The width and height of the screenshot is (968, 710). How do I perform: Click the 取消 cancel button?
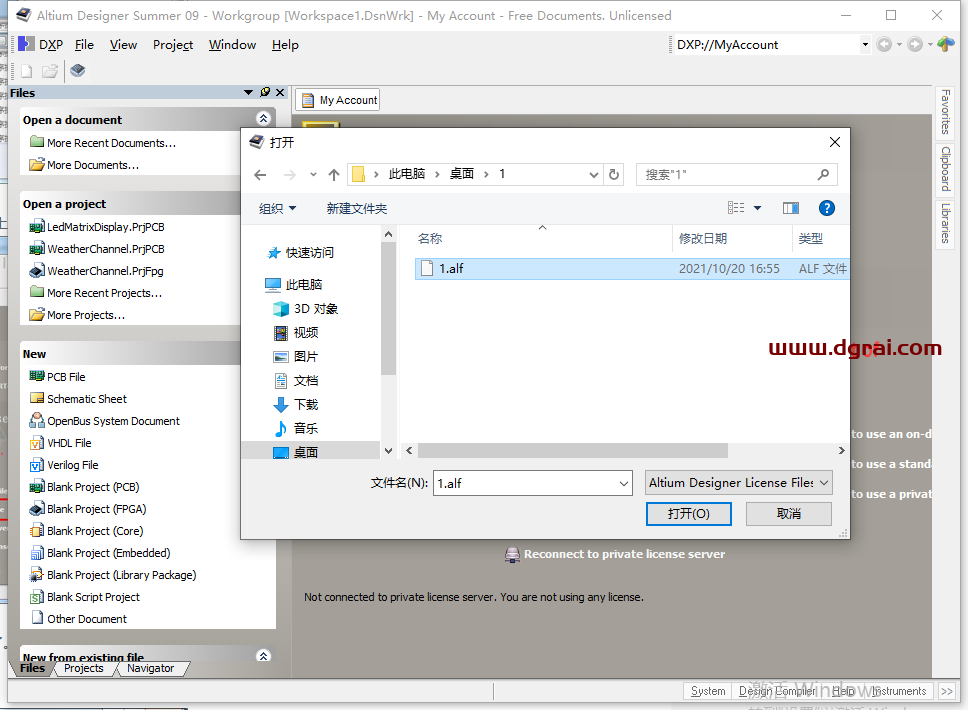click(788, 514)
